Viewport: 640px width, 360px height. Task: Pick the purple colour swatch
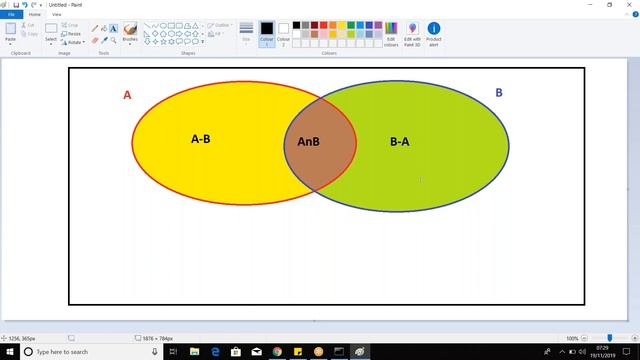coord(378,25)
